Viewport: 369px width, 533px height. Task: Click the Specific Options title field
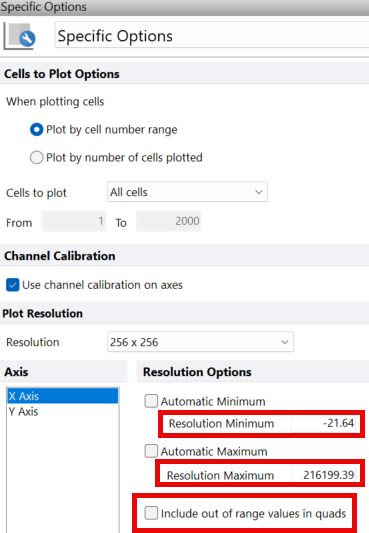[x=212, y=35]
